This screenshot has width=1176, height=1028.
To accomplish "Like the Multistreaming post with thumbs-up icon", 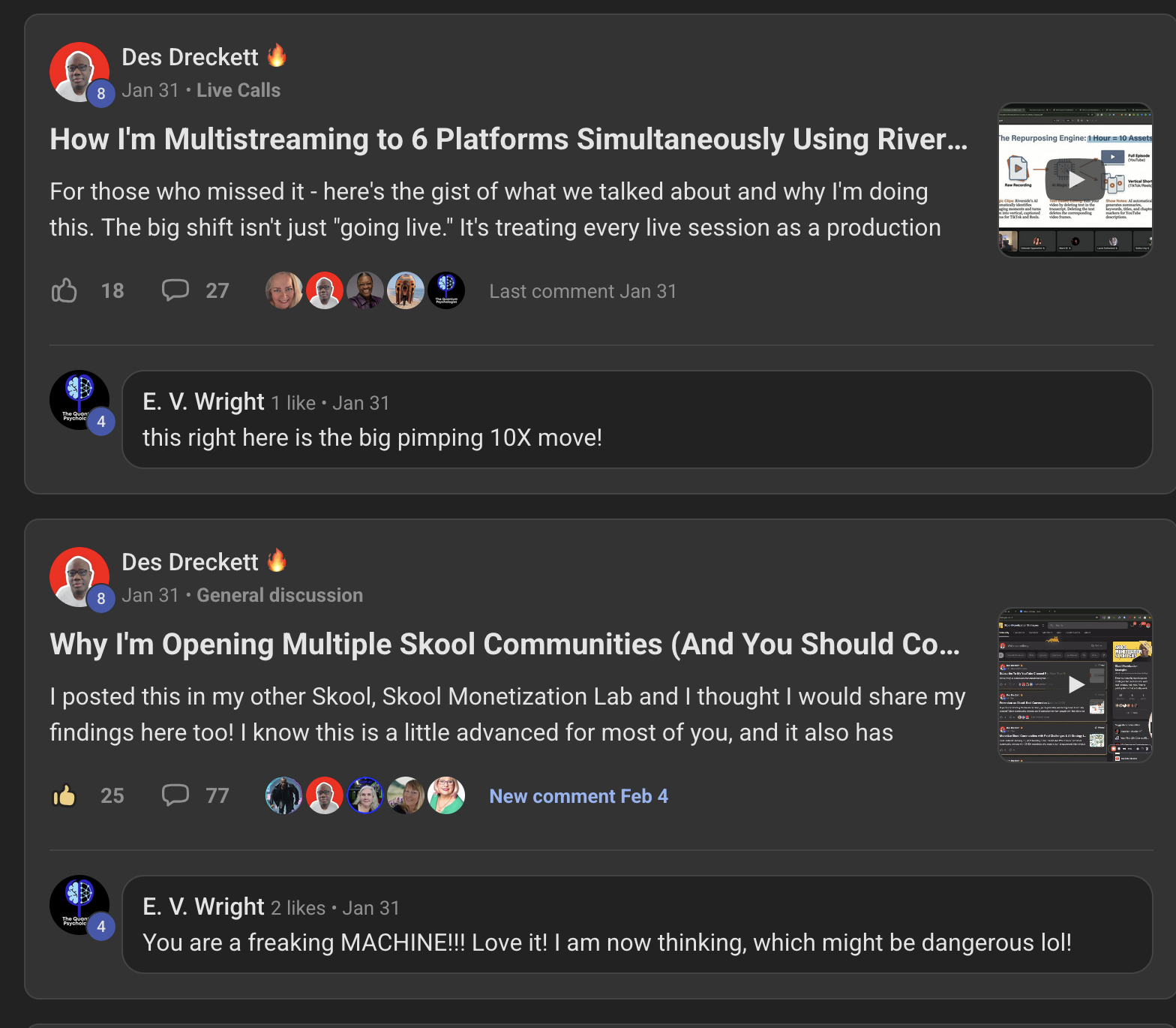I will (64, 290).
